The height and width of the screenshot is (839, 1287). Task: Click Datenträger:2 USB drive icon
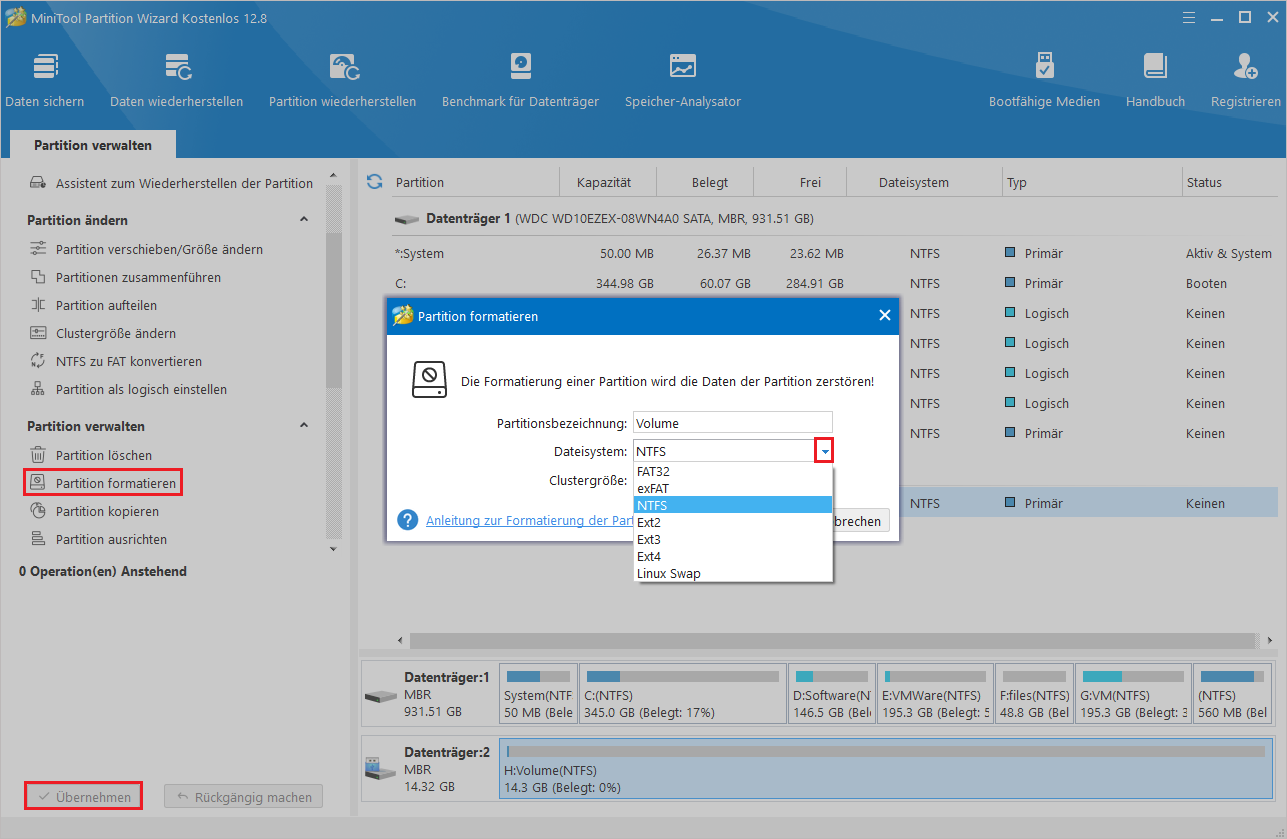(379, 768)
